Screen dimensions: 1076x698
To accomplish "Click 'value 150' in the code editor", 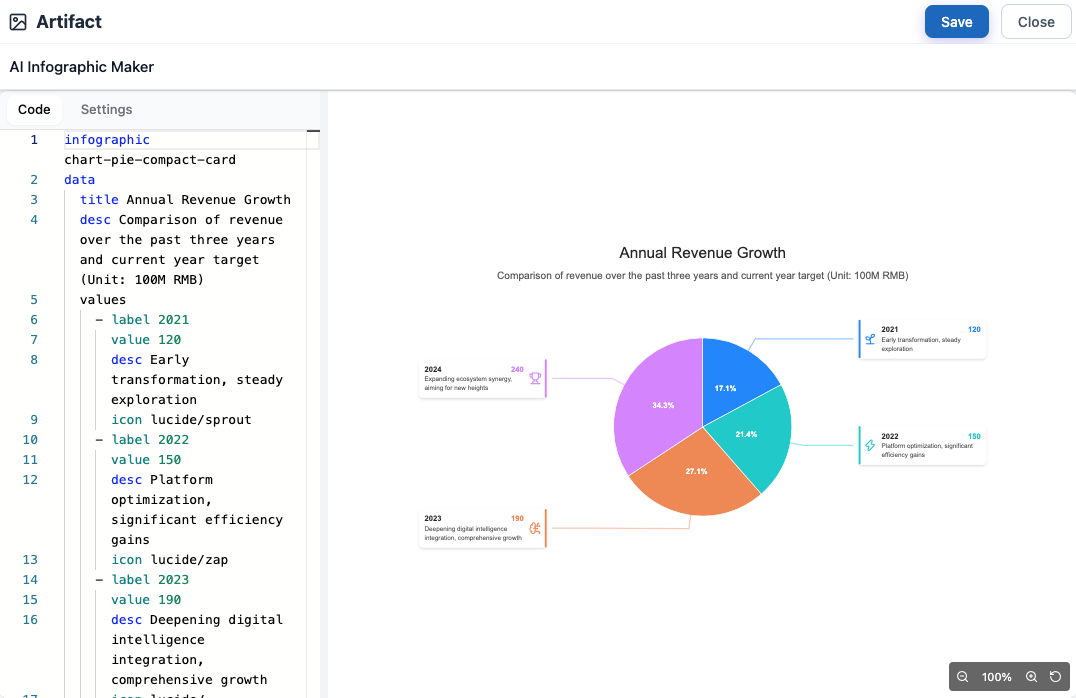I will point(146,459).
